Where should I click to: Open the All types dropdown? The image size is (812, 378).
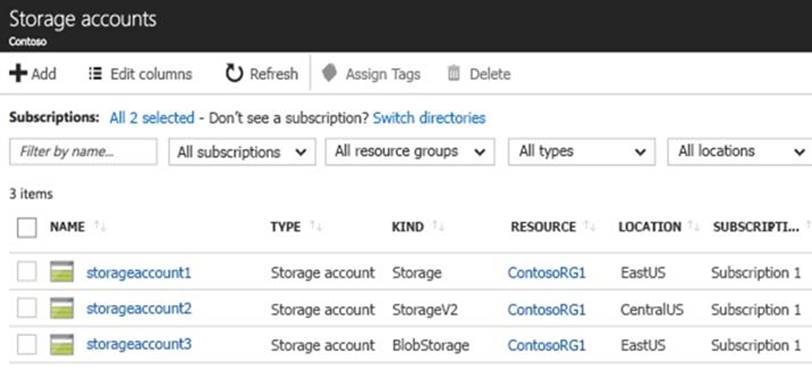[x=582, y=152]
